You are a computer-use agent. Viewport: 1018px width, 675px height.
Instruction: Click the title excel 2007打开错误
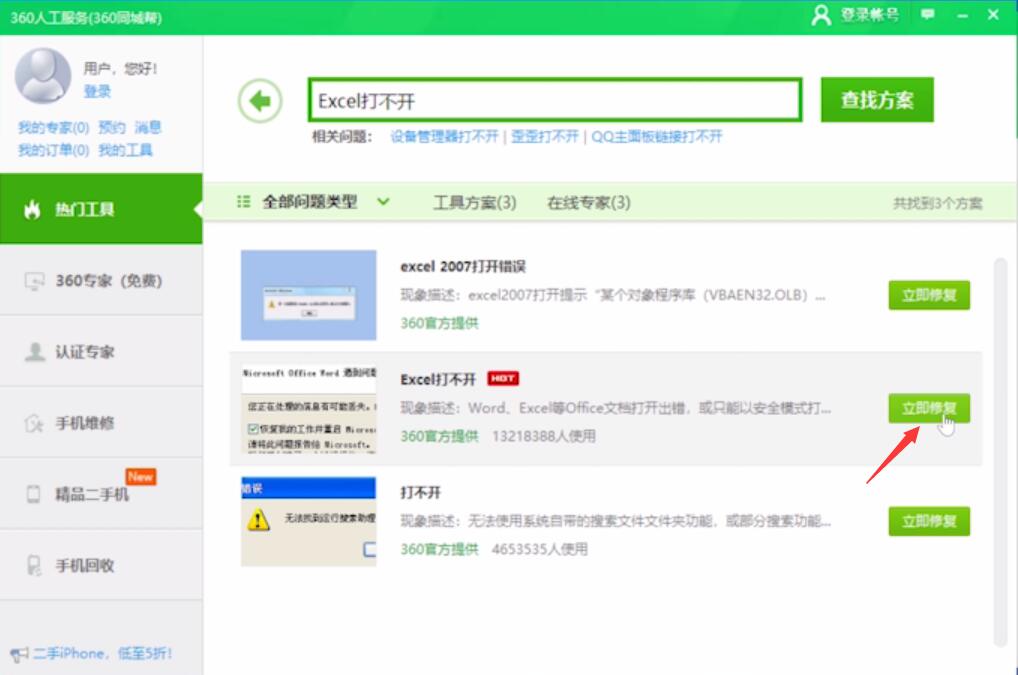click(x=463, y=267)
